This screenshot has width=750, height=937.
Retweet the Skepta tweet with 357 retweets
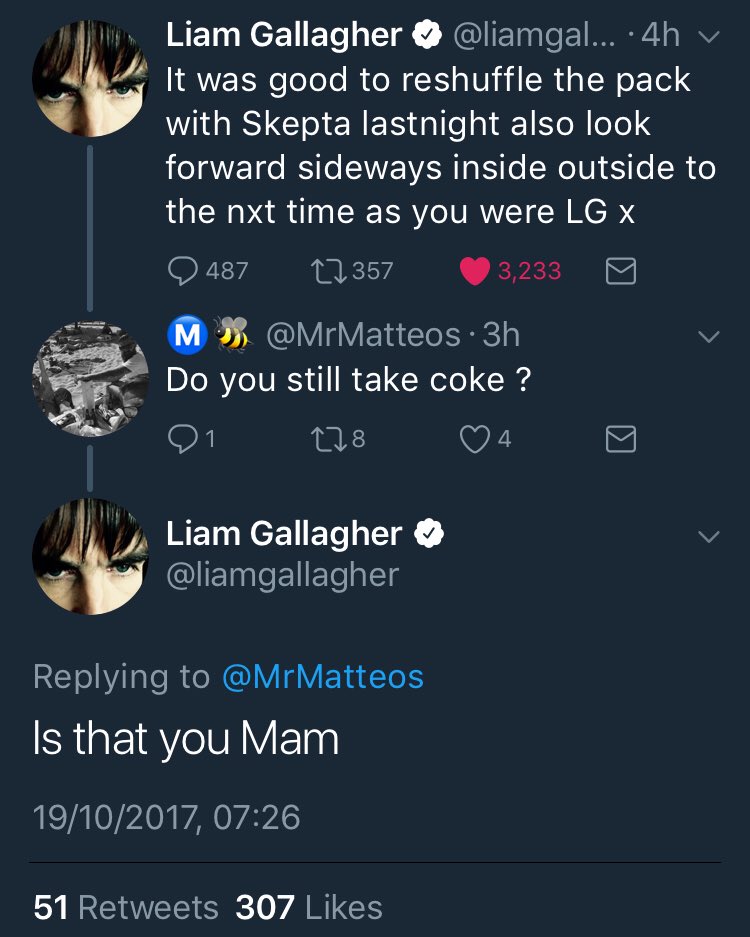[329, 271]
